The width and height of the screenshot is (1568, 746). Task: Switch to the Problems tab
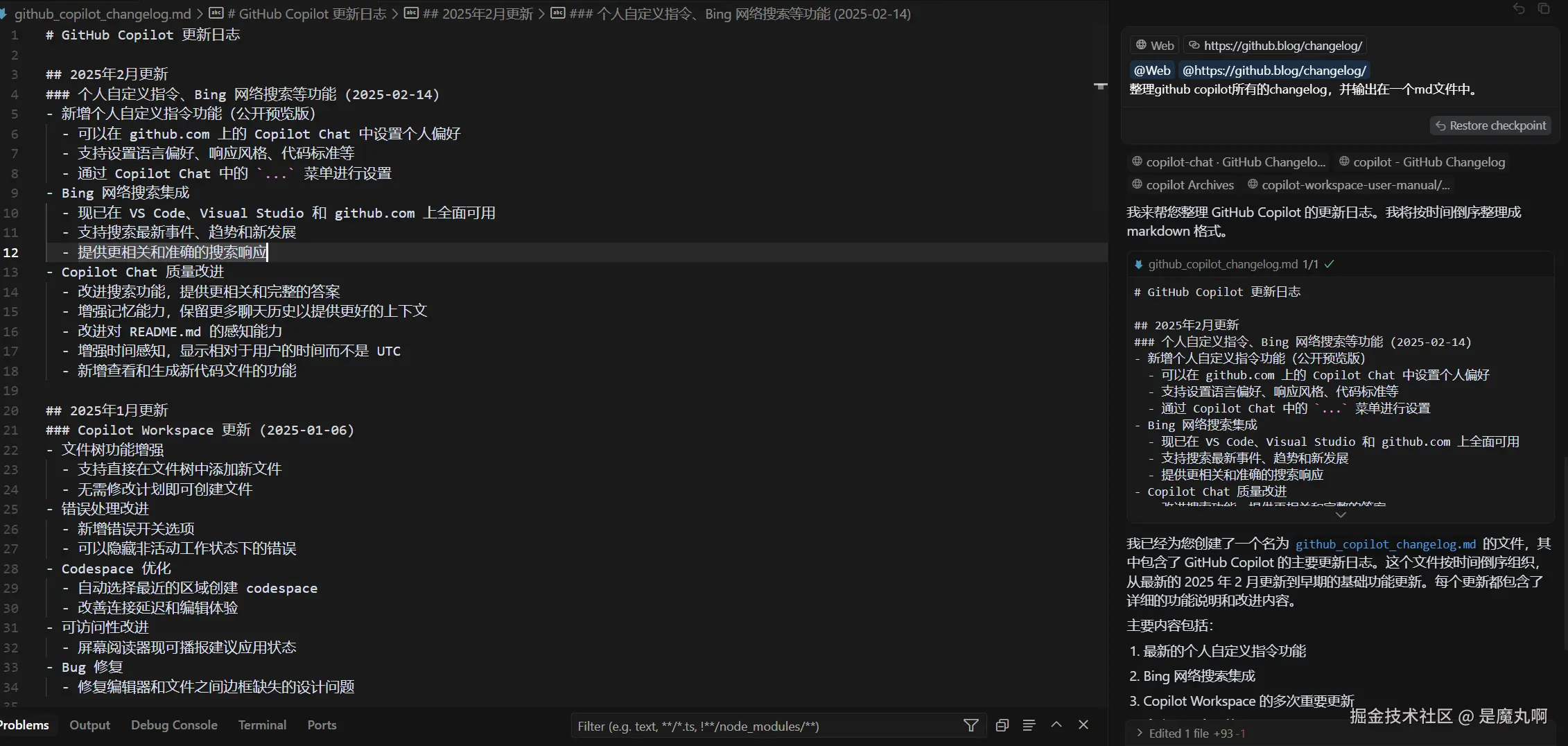click(24, 725)
